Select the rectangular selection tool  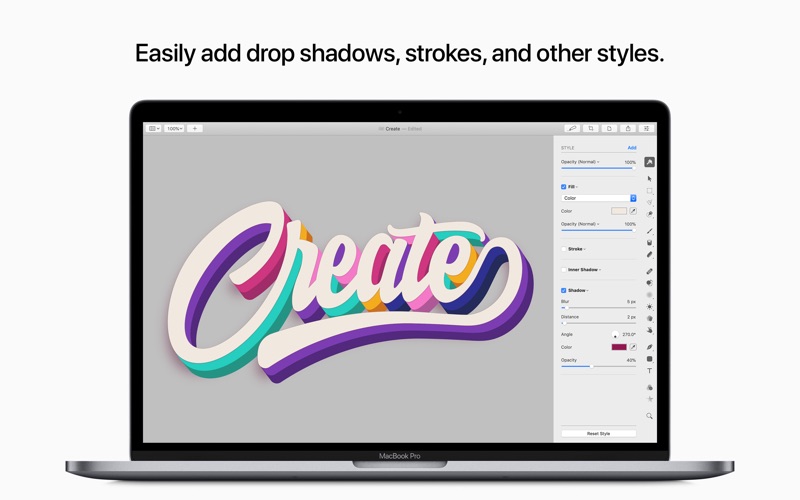(649, 191)
